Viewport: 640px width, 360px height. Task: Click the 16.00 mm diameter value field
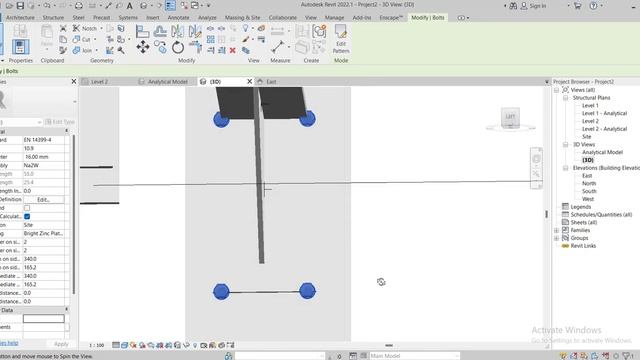click(x=43, y=157)
